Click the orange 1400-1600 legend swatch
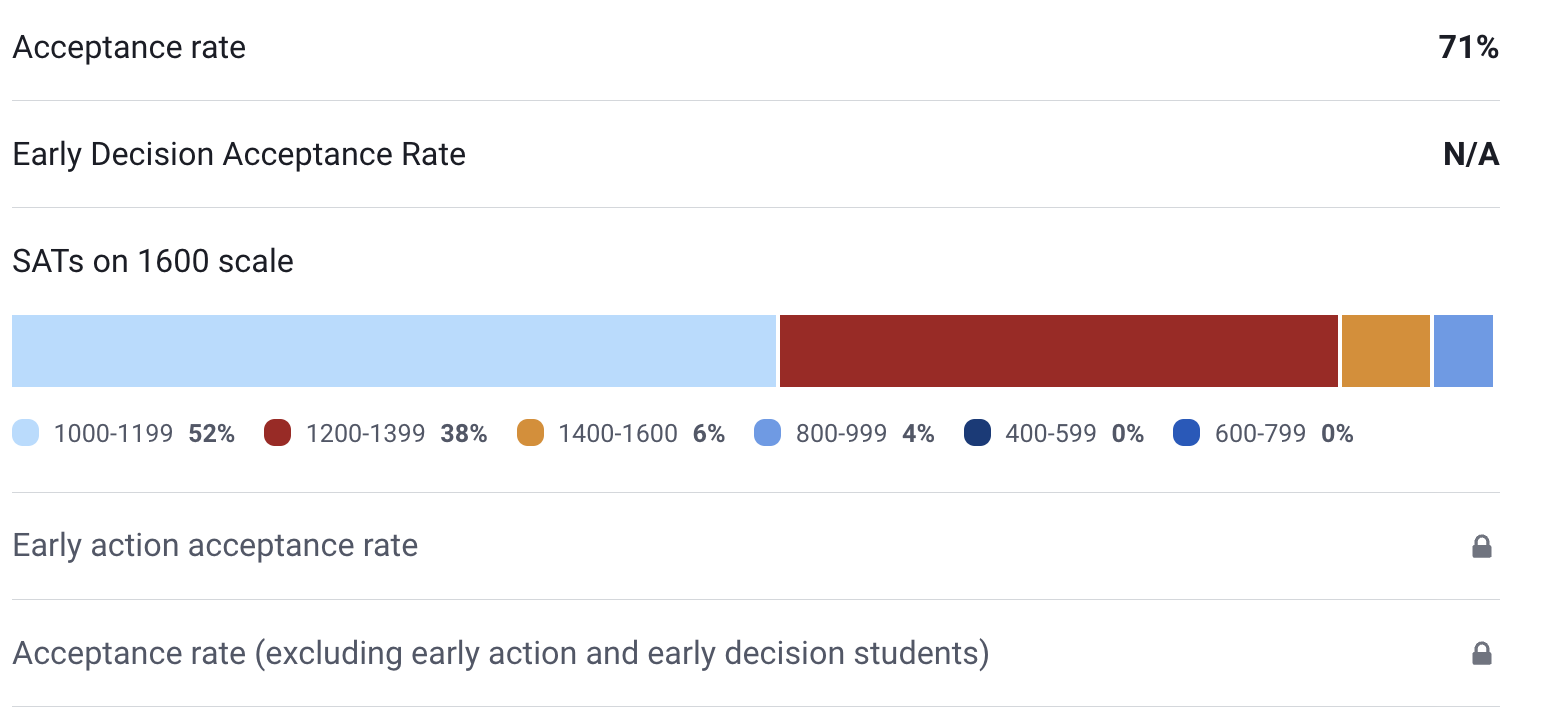 click(531, 434)
